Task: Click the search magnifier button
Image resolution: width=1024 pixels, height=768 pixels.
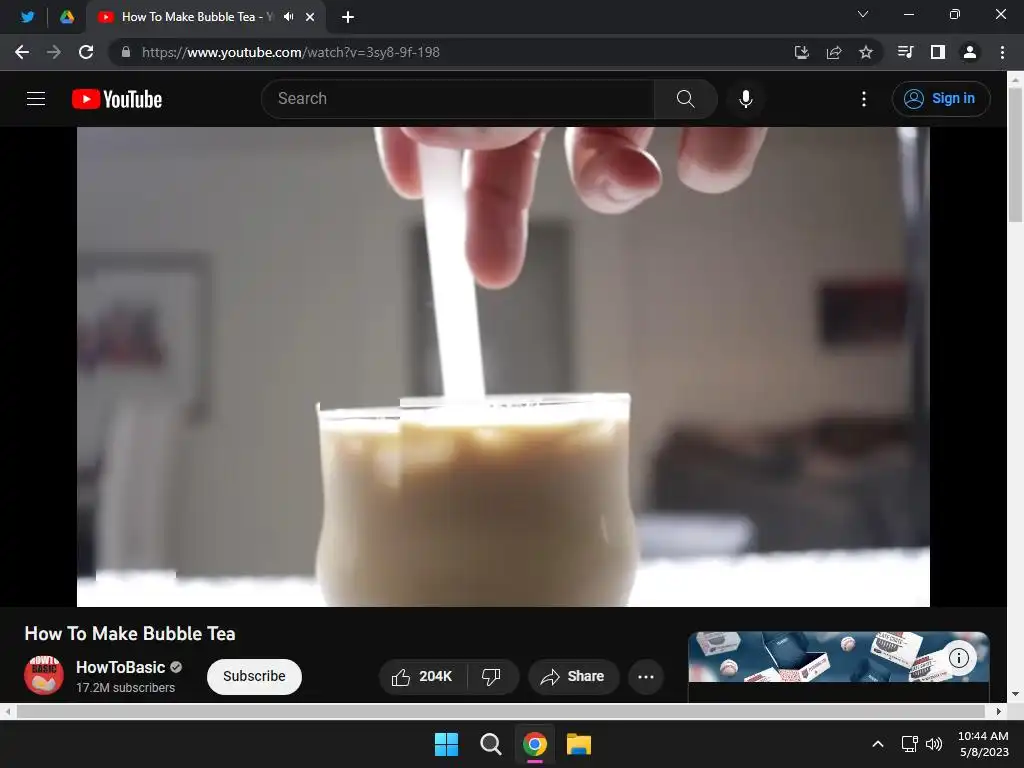Action: tap(686, 99)
